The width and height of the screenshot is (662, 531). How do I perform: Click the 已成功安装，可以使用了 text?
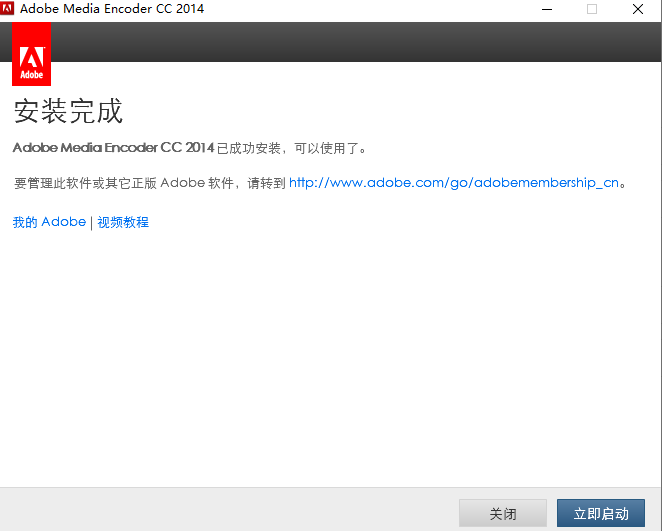tap(291, 148)
